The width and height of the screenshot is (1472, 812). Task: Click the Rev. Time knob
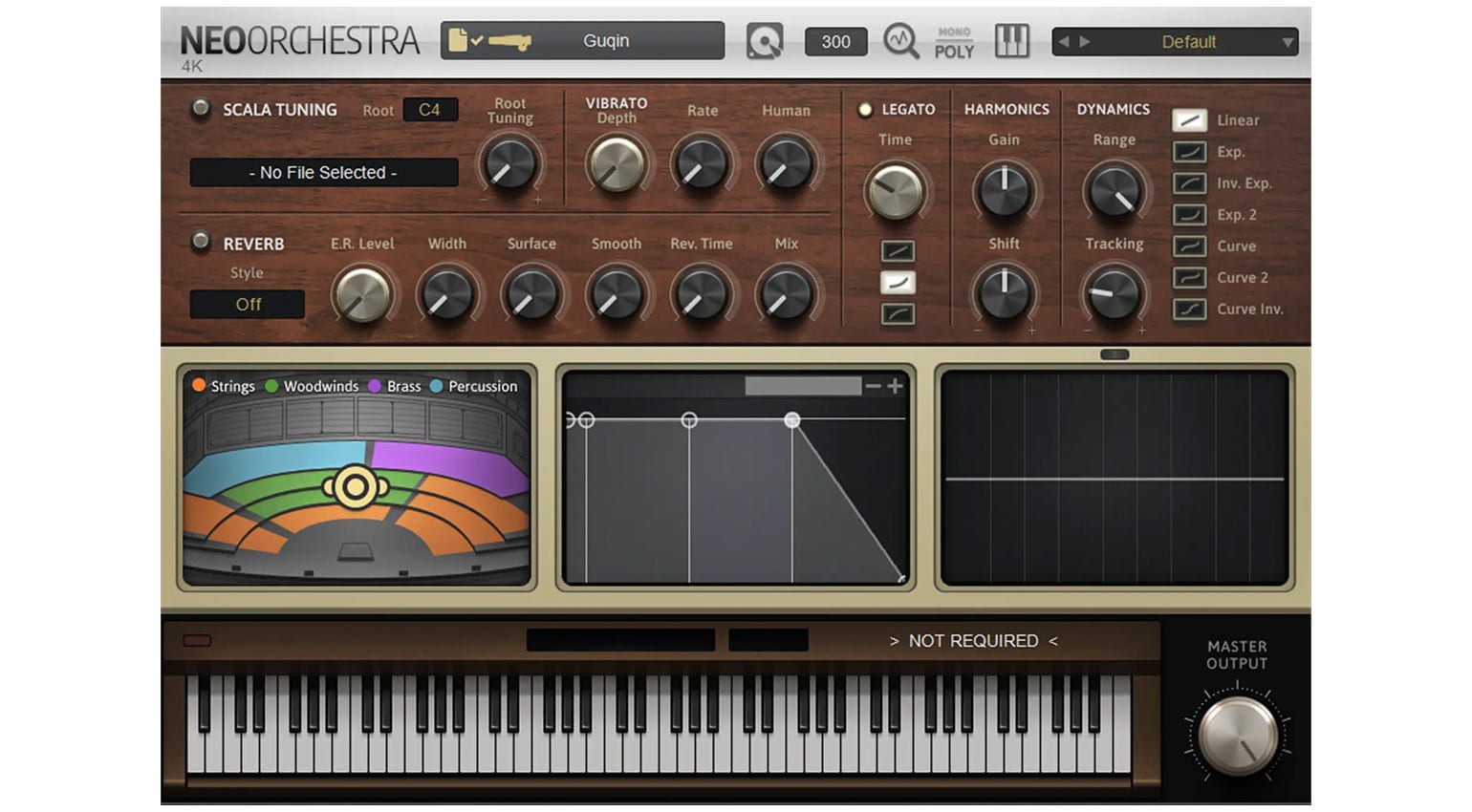[702, 294]
